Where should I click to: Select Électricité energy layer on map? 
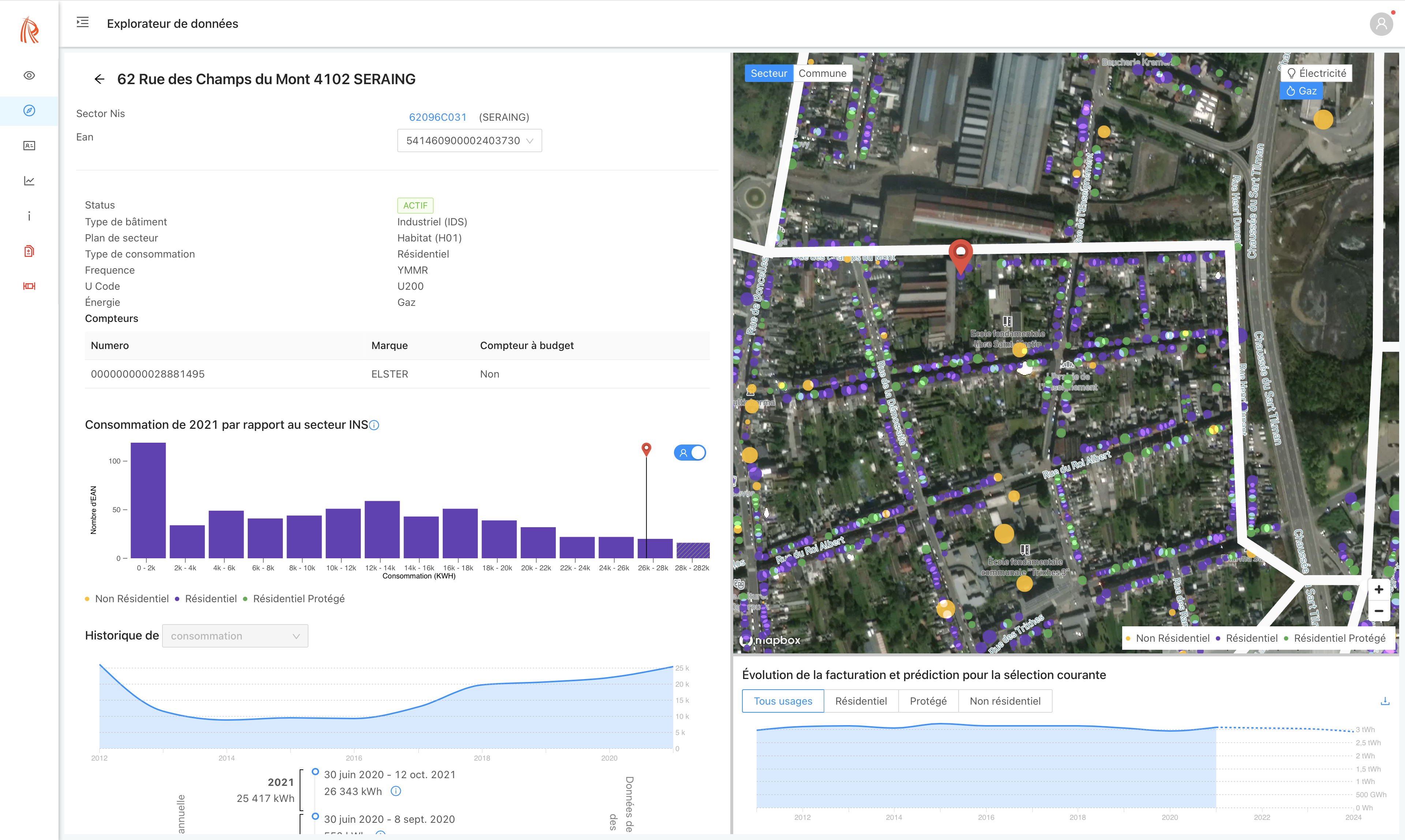(1316, 73)
